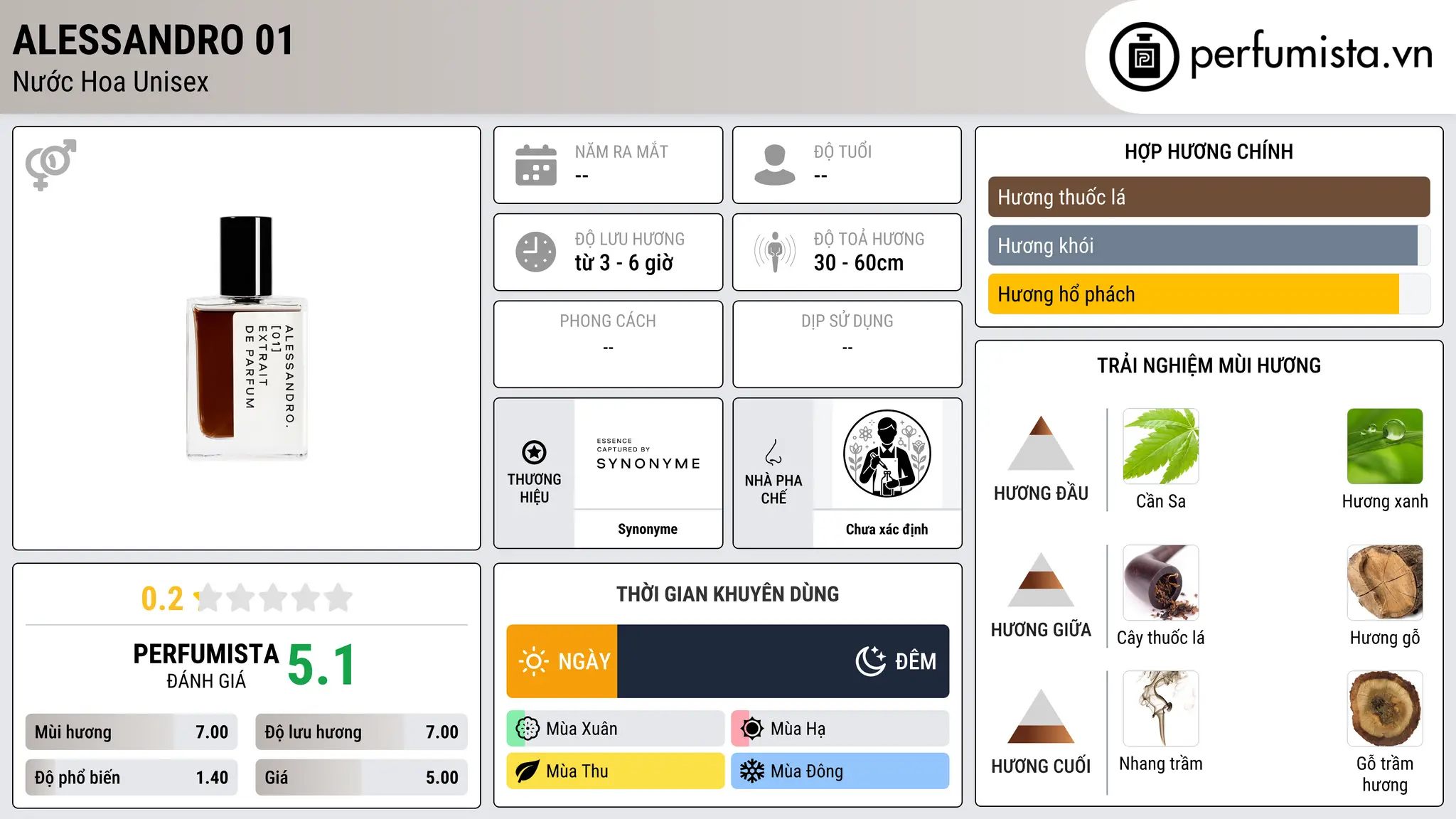Click the unisex gender symbol icon

tap(50, 164)
